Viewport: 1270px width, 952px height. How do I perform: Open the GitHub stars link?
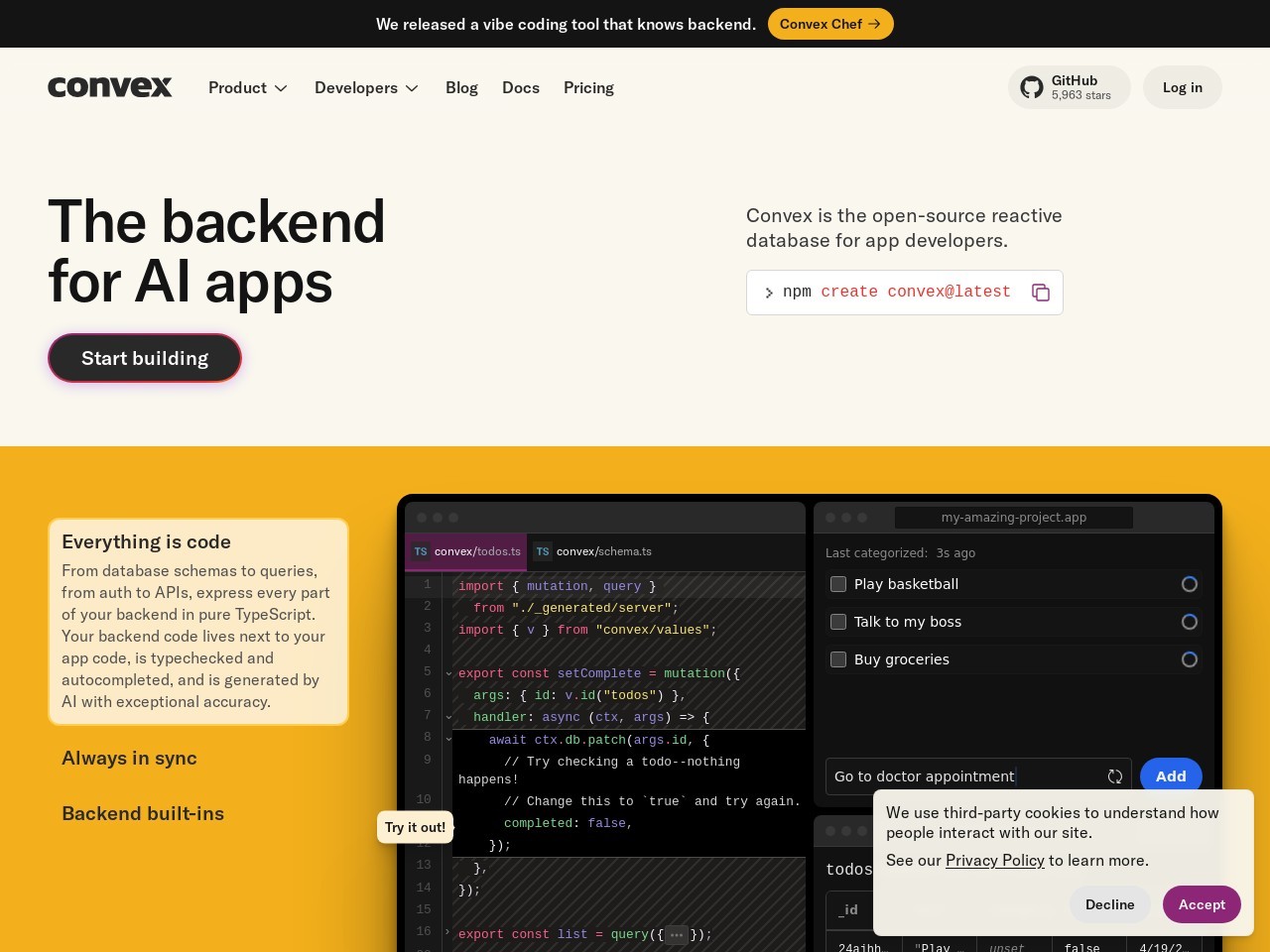[1070, 87]
